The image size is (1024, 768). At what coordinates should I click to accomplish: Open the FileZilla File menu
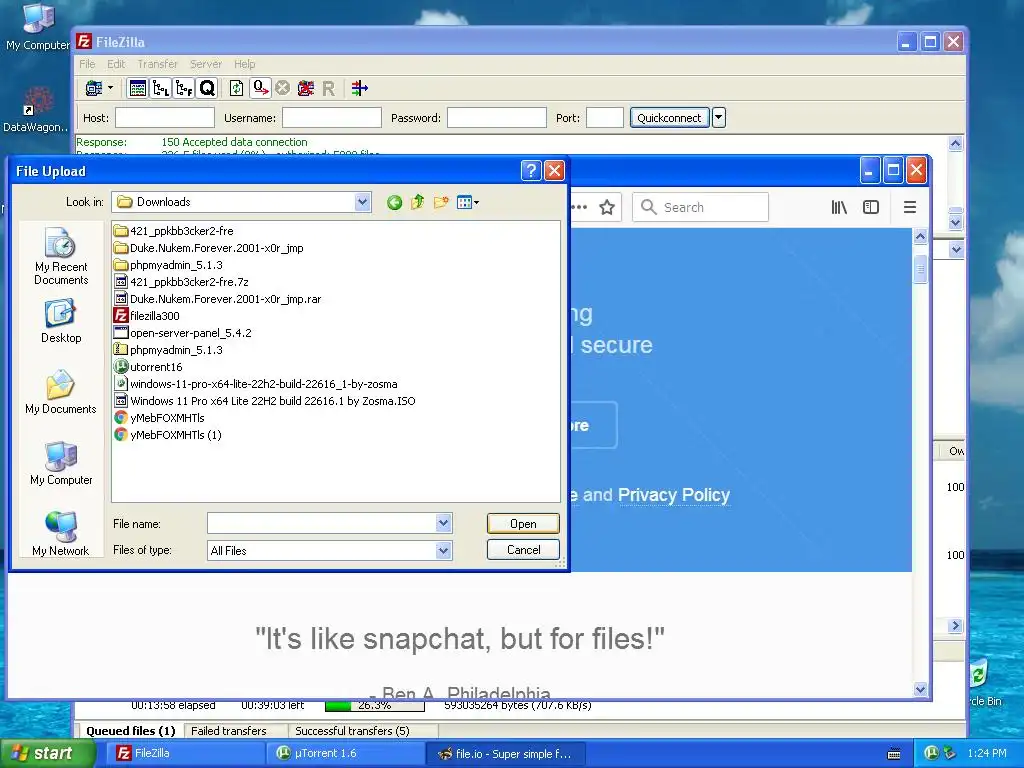(x=87, y=64)
